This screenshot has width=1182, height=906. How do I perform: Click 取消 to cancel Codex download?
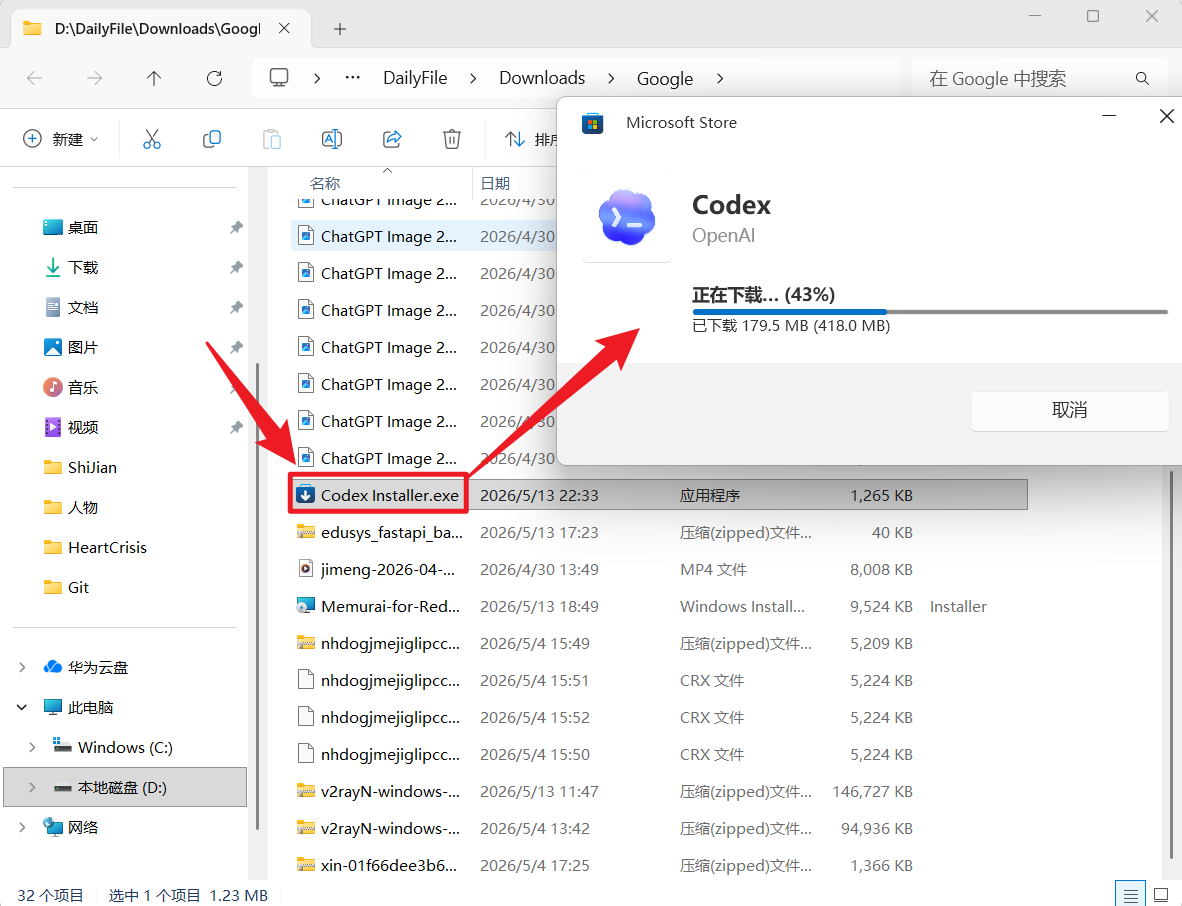[1069, 411]
